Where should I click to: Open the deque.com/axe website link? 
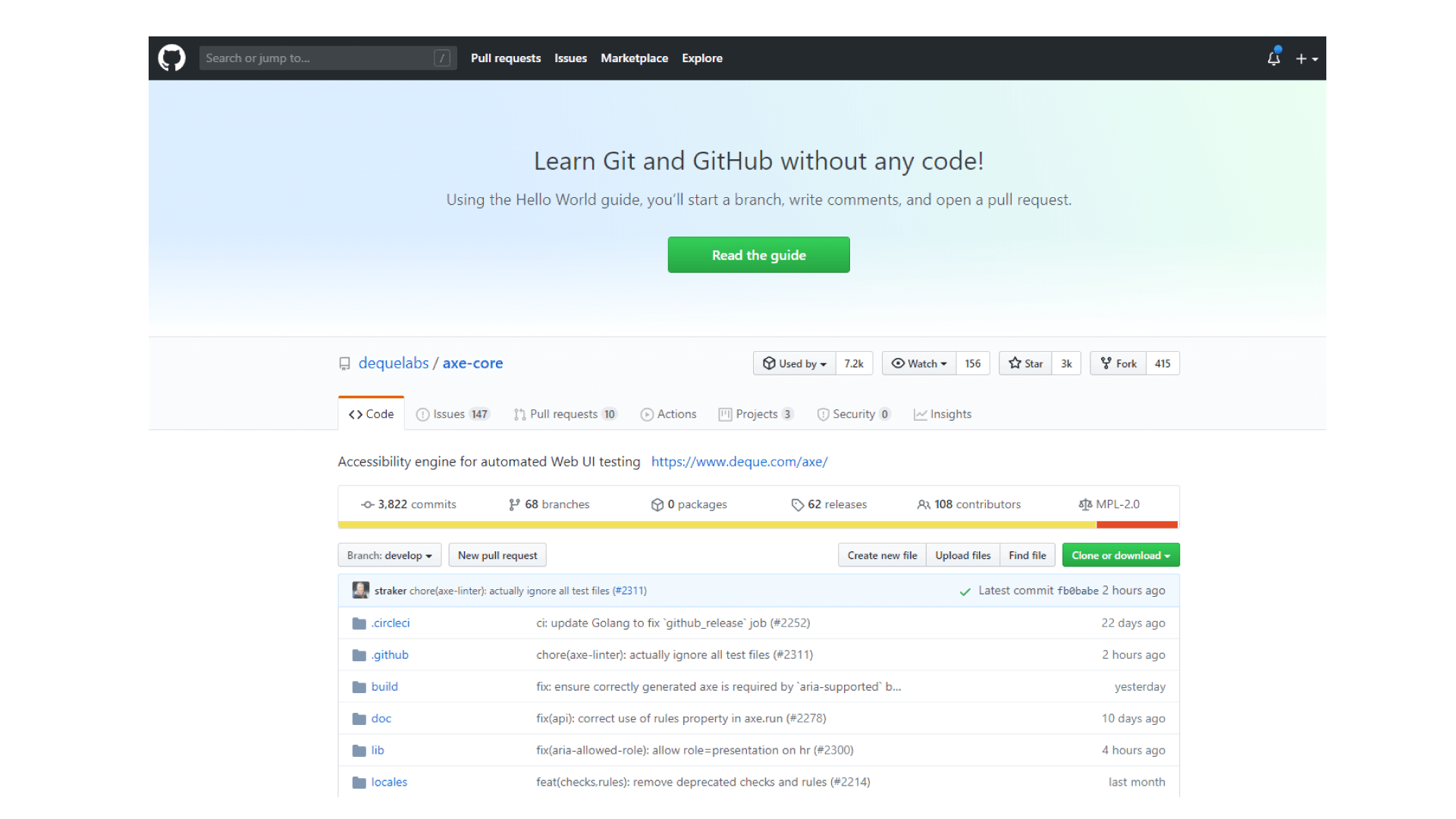pyautogui.click(x=739, y=462)
